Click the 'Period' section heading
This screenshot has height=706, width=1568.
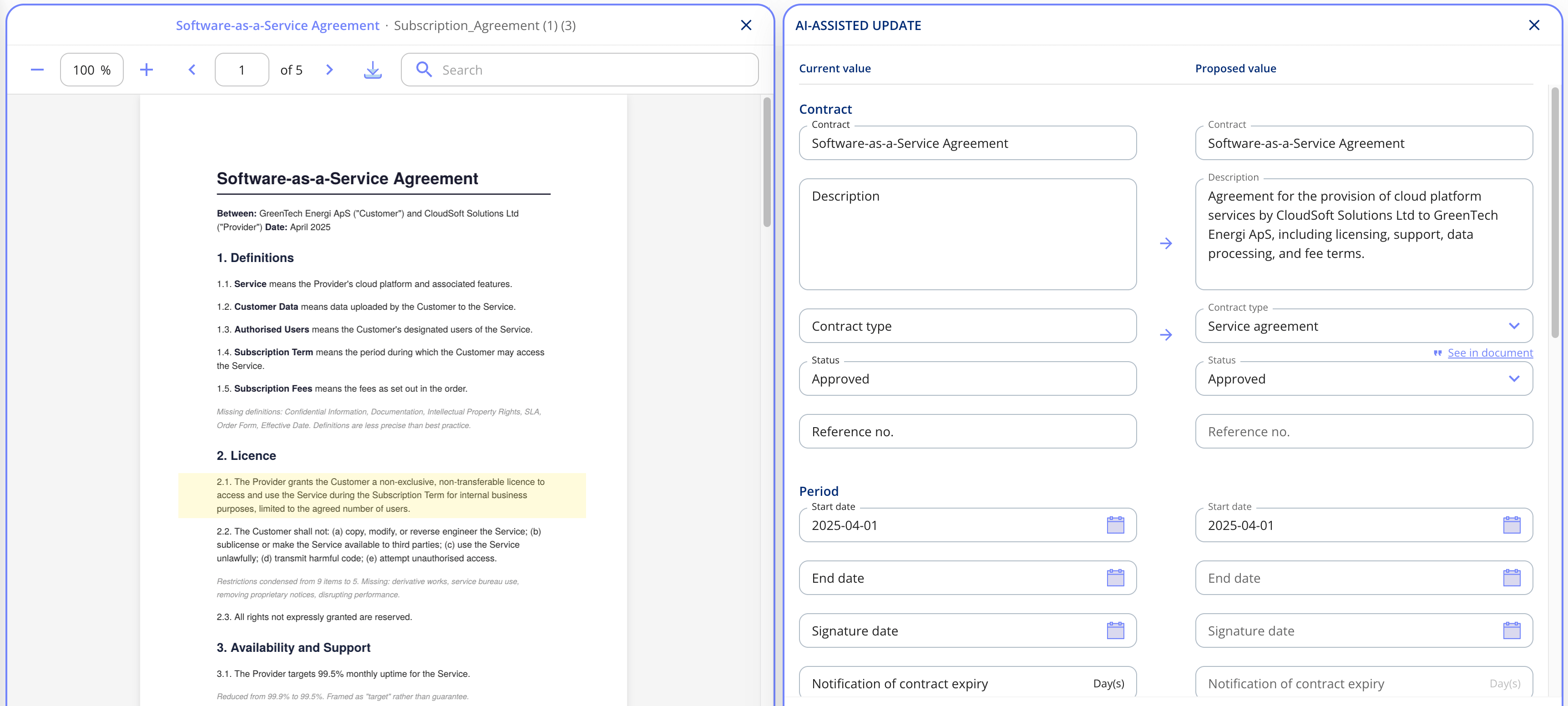coord(819,491)
